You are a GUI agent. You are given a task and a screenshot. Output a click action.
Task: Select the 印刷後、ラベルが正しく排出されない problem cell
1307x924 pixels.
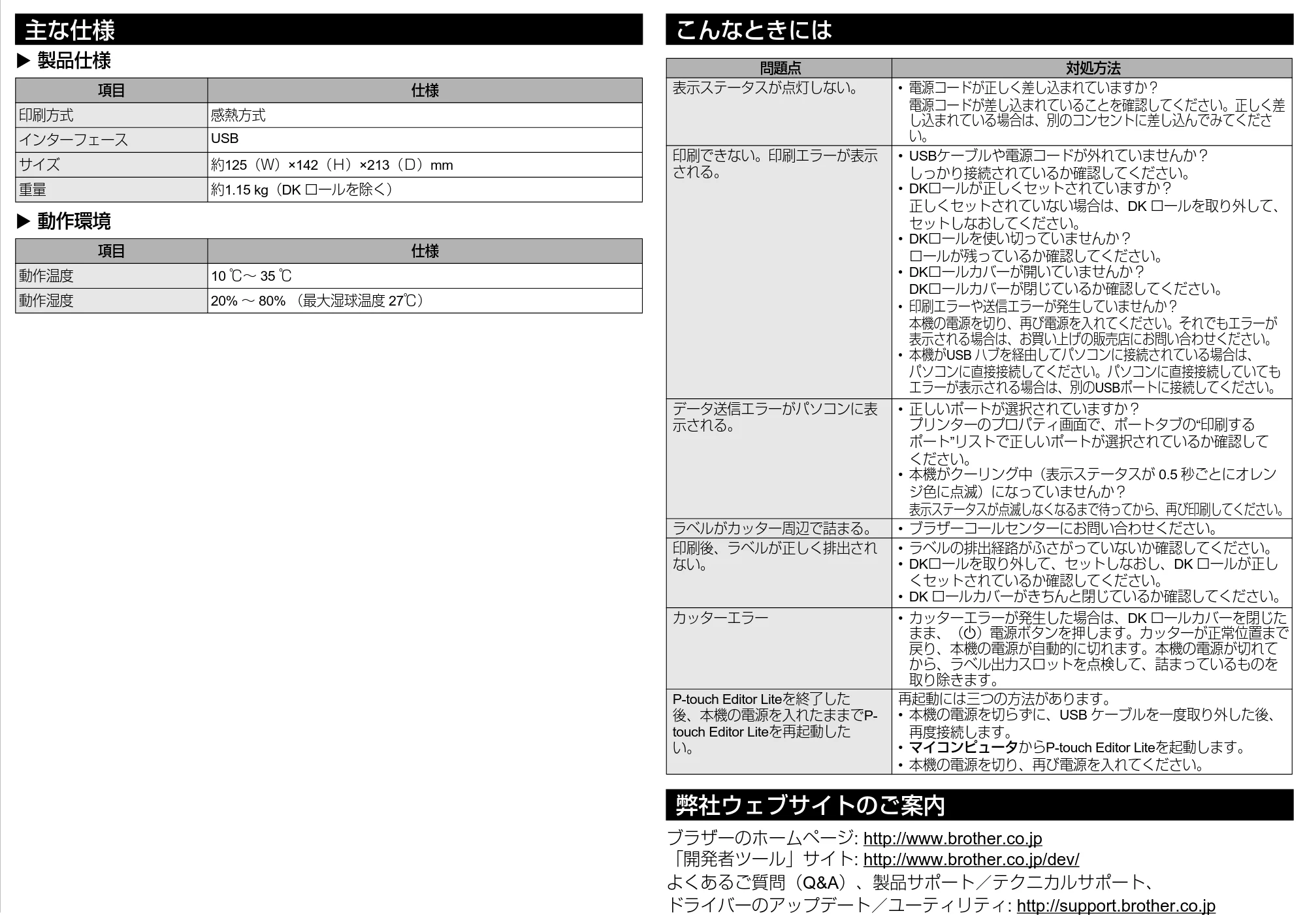point(779,573)
